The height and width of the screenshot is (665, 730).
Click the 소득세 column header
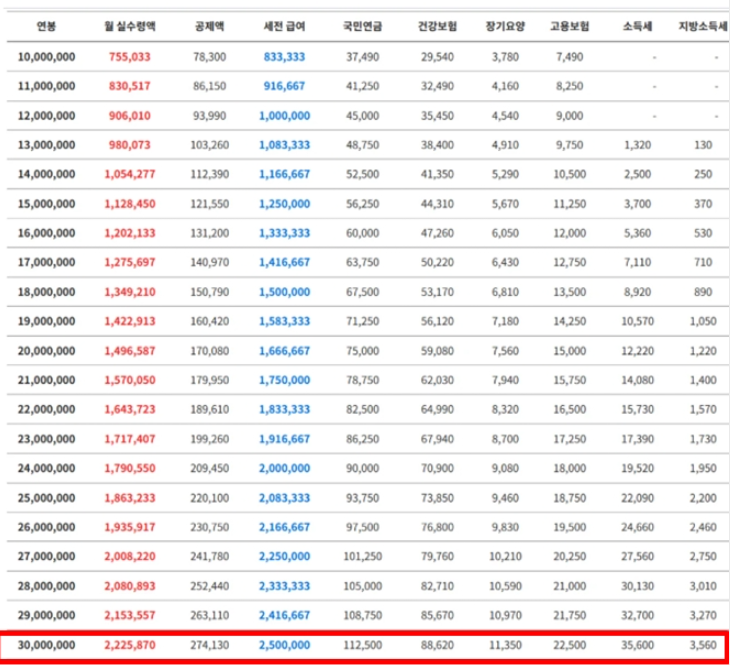pos(637,27)
